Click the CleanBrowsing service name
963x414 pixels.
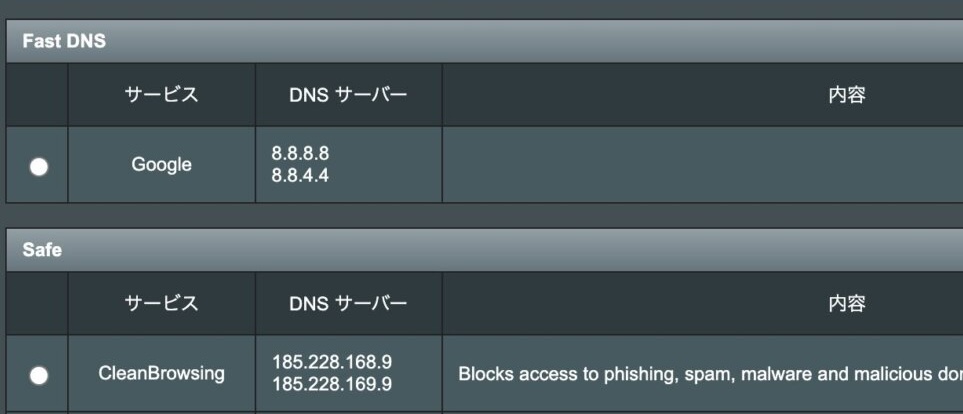pyautogui.click(x=161, y=374)
